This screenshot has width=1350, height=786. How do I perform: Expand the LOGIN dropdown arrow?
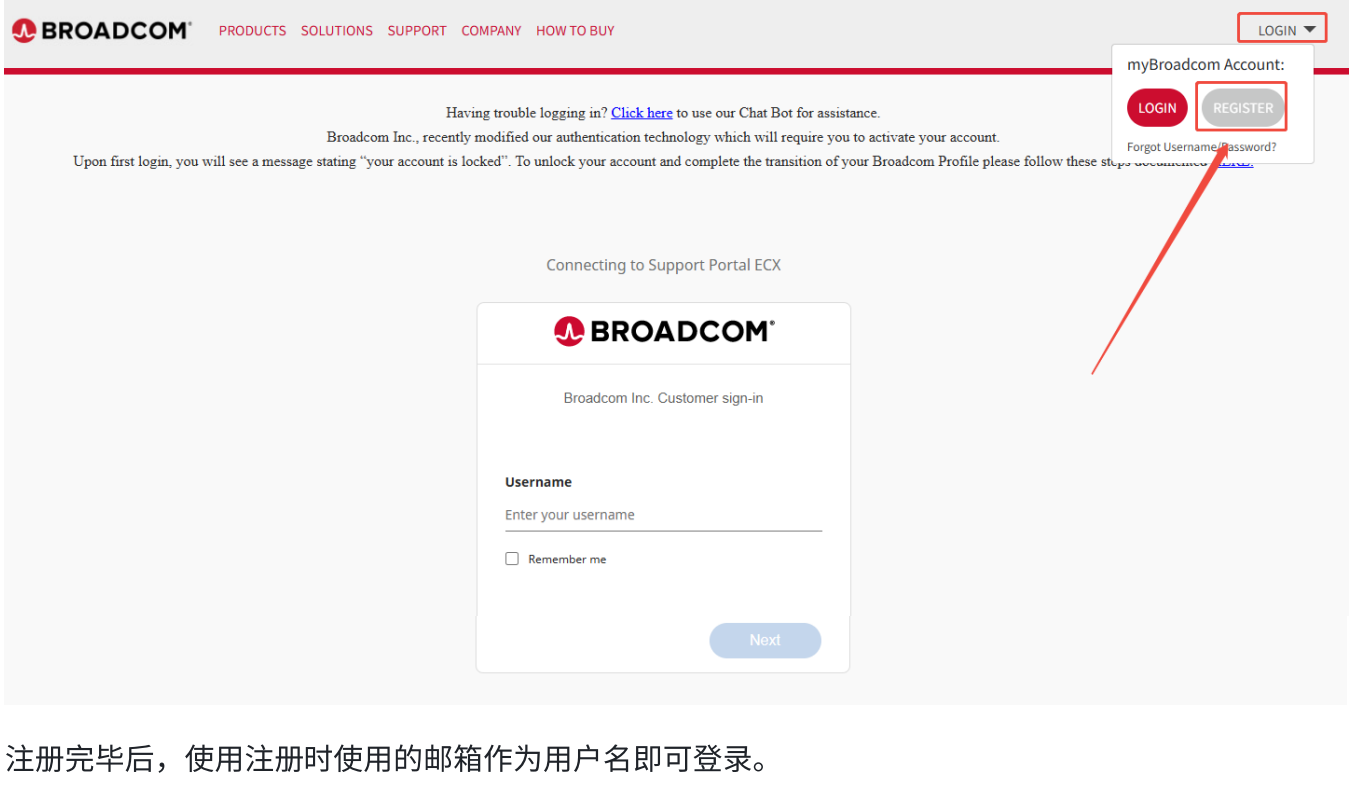(x=1310, y=30)
